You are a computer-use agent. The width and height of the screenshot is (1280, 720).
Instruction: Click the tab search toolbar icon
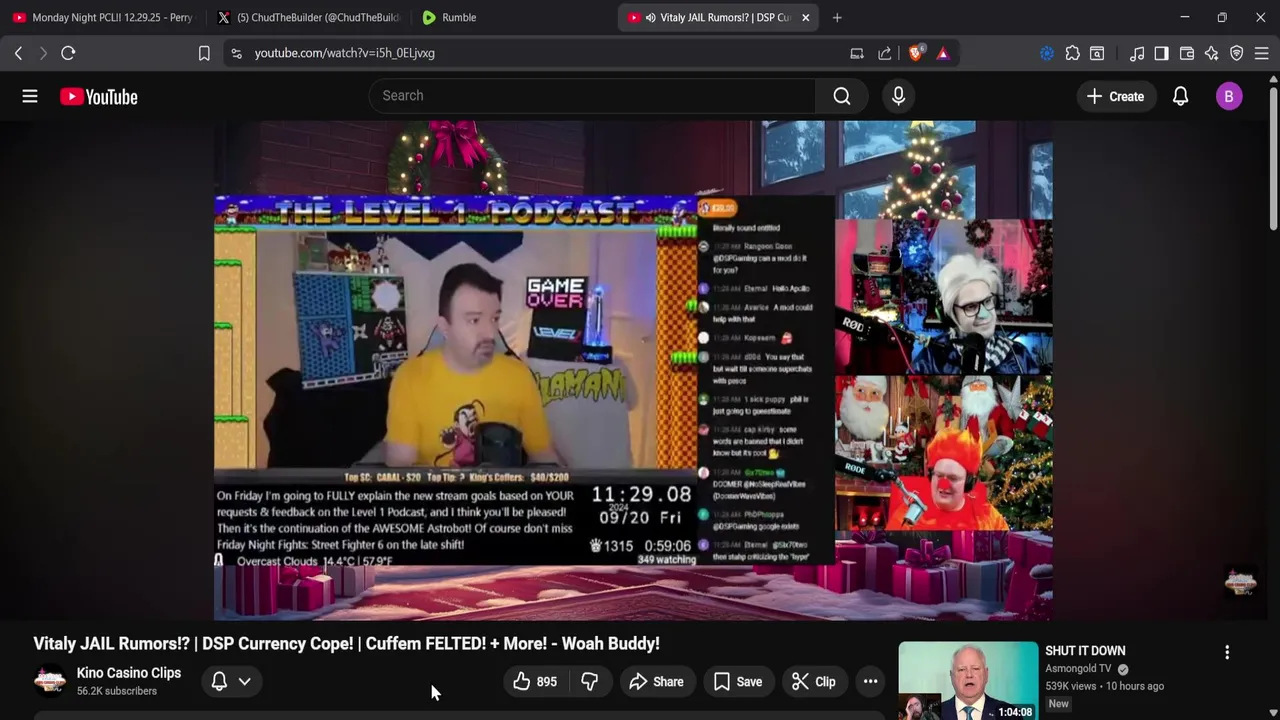click(x=1097, y=53)
